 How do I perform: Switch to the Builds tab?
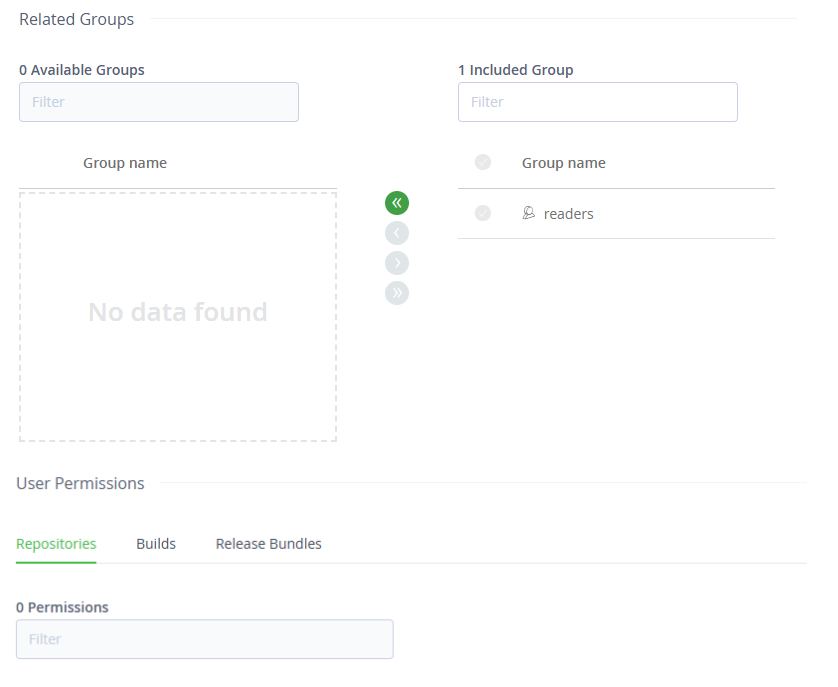[x=156, y=544]
